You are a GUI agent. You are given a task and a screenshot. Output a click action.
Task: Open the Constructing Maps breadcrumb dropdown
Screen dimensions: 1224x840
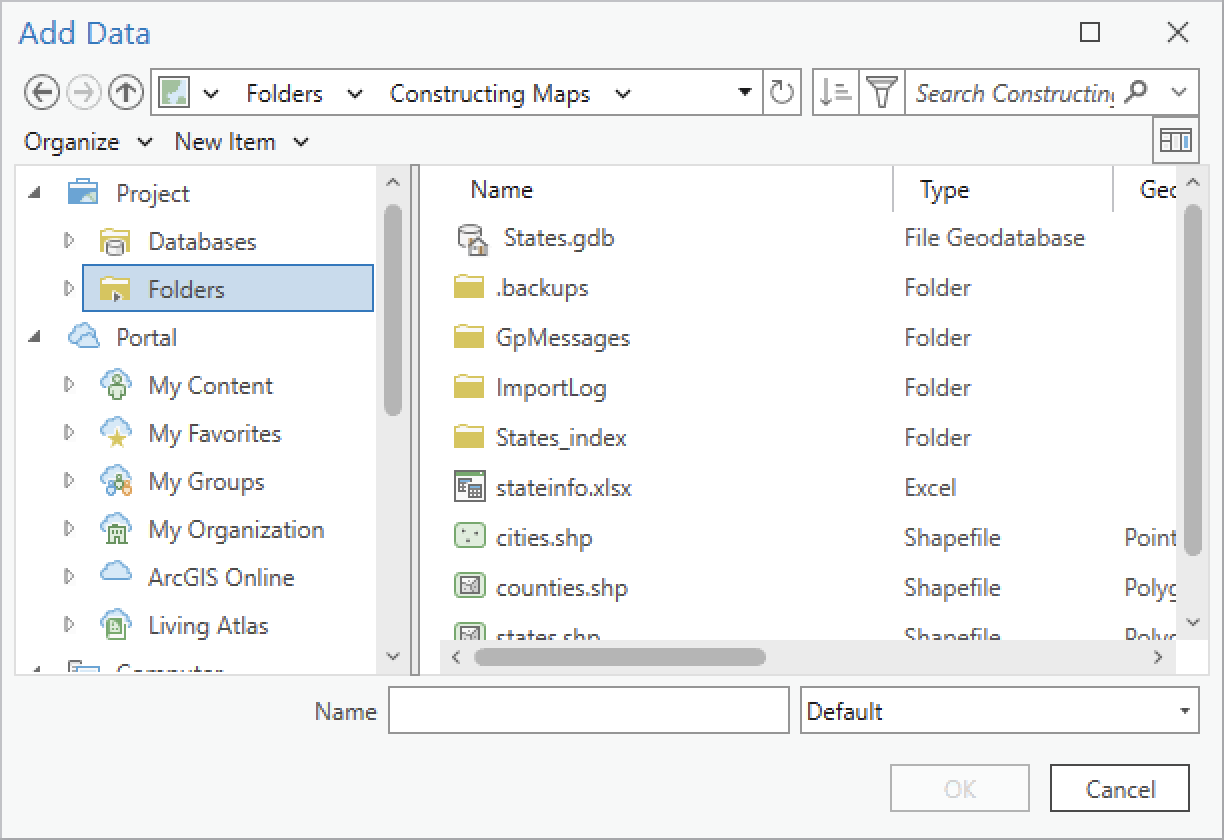tap(624, 92)
